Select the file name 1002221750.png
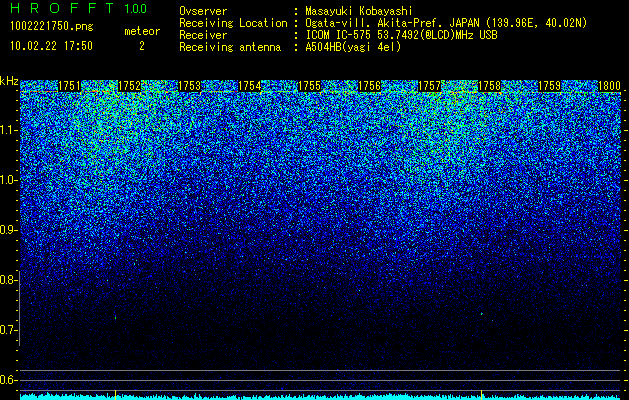The image size is (629, 400). 52,26
